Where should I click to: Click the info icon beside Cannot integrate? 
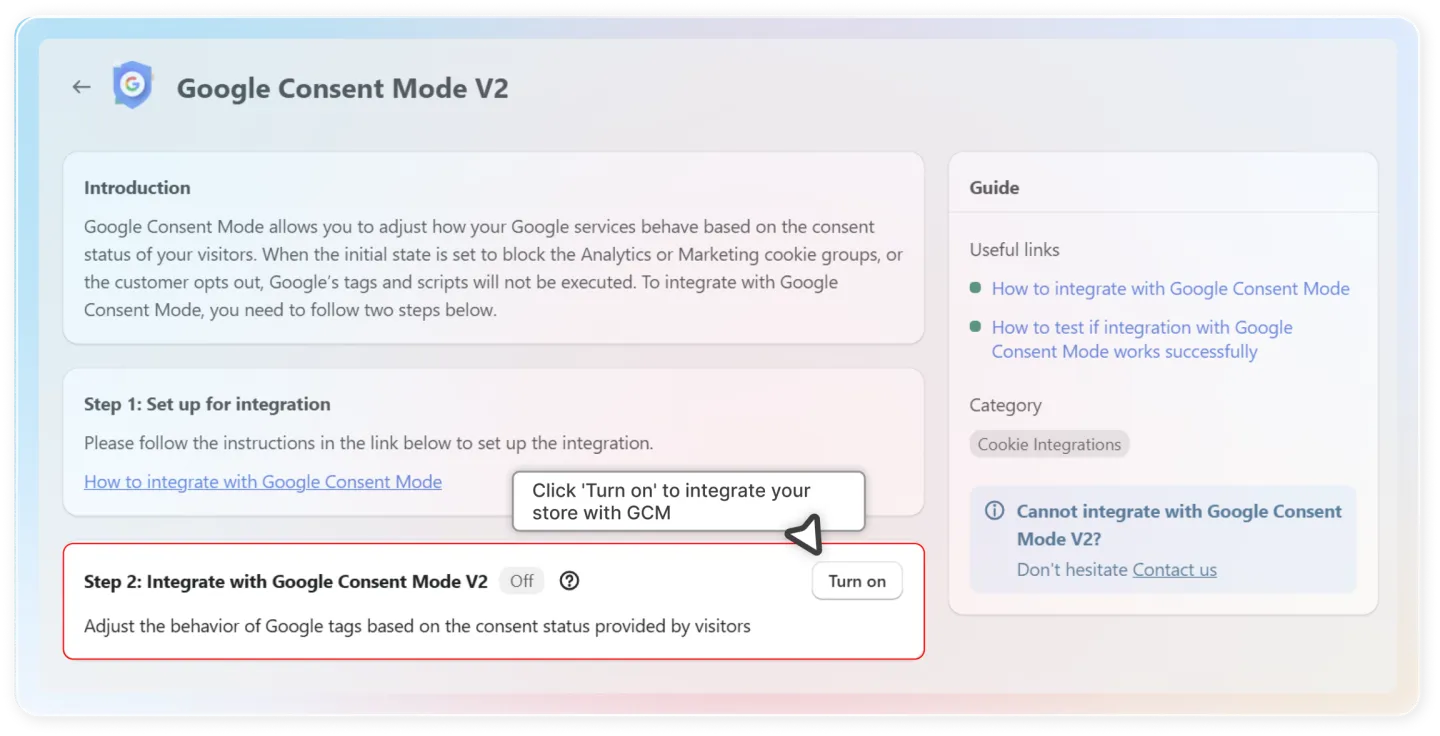[994, 511]
